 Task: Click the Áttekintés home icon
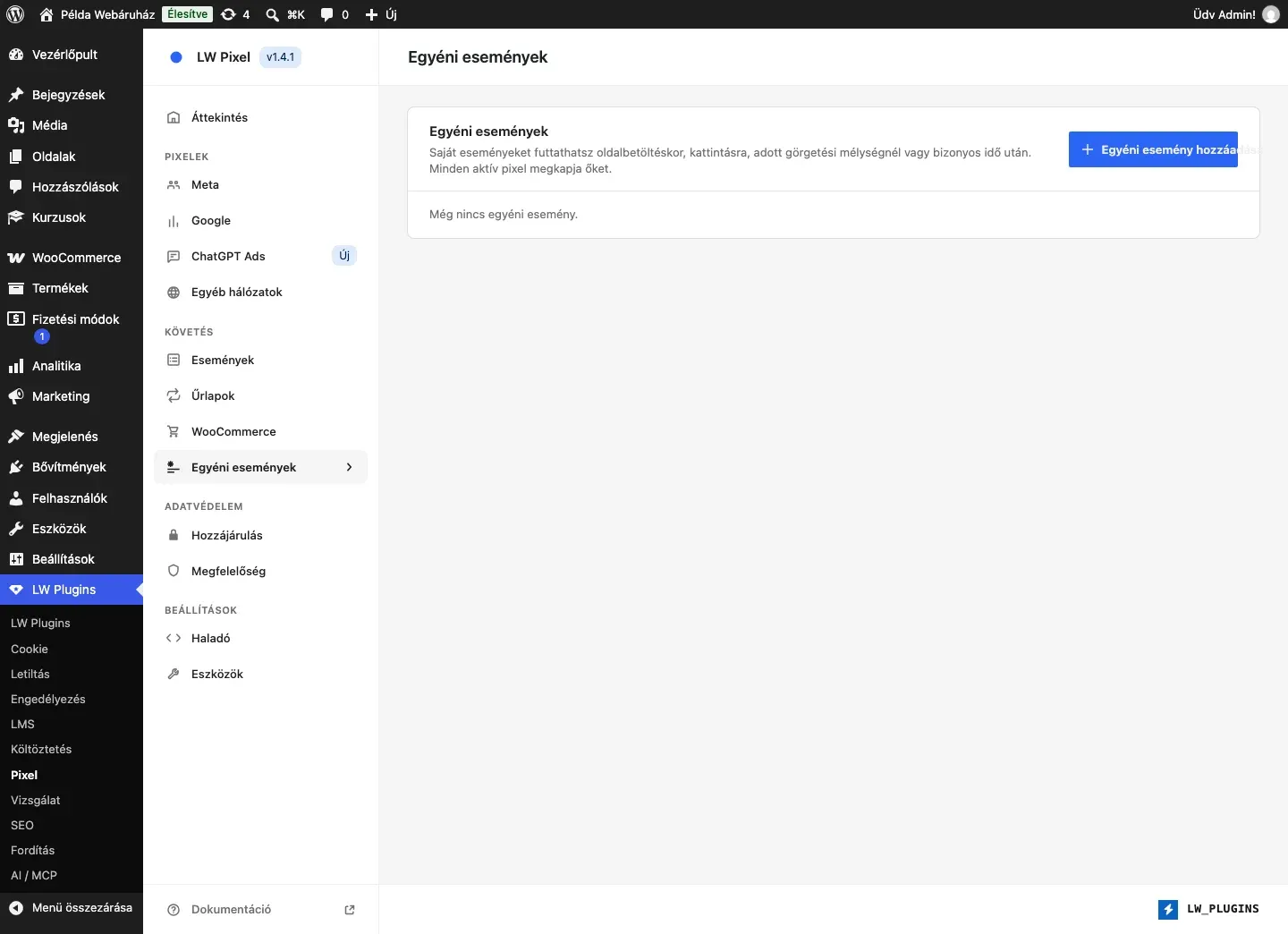tap(174, 117)
